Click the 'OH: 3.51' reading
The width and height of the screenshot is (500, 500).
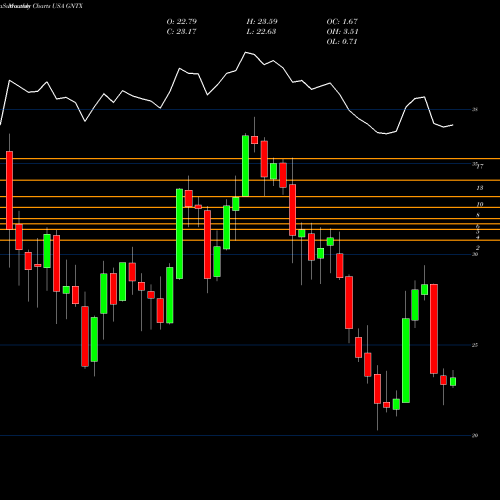pos(342,32)
